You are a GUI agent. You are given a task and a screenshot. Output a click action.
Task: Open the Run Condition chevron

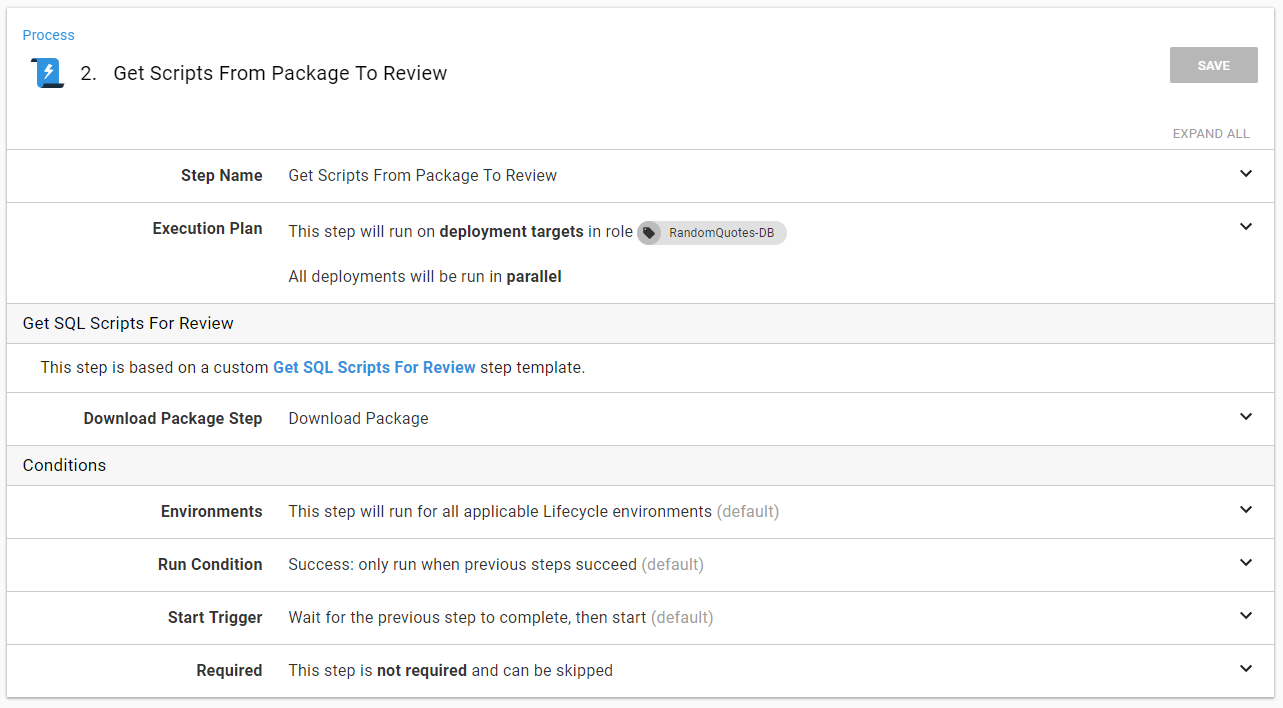1245,563
